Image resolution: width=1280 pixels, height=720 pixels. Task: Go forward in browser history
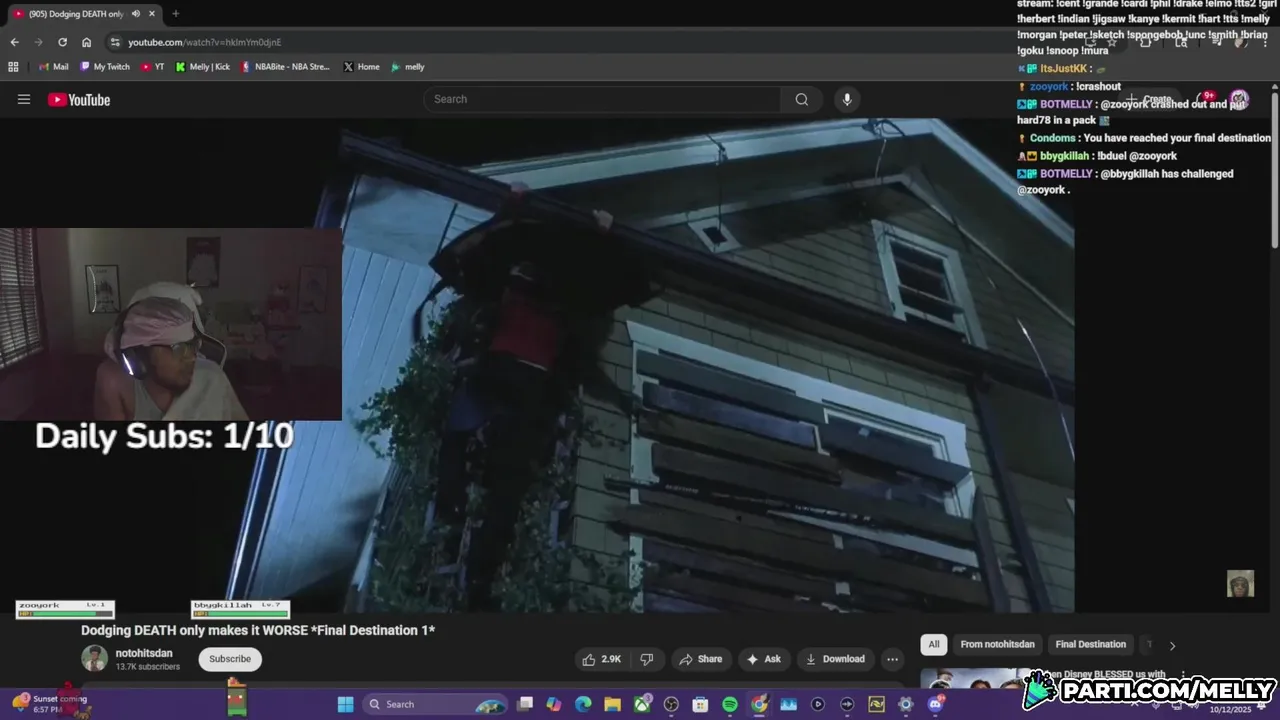click(38, 42)
